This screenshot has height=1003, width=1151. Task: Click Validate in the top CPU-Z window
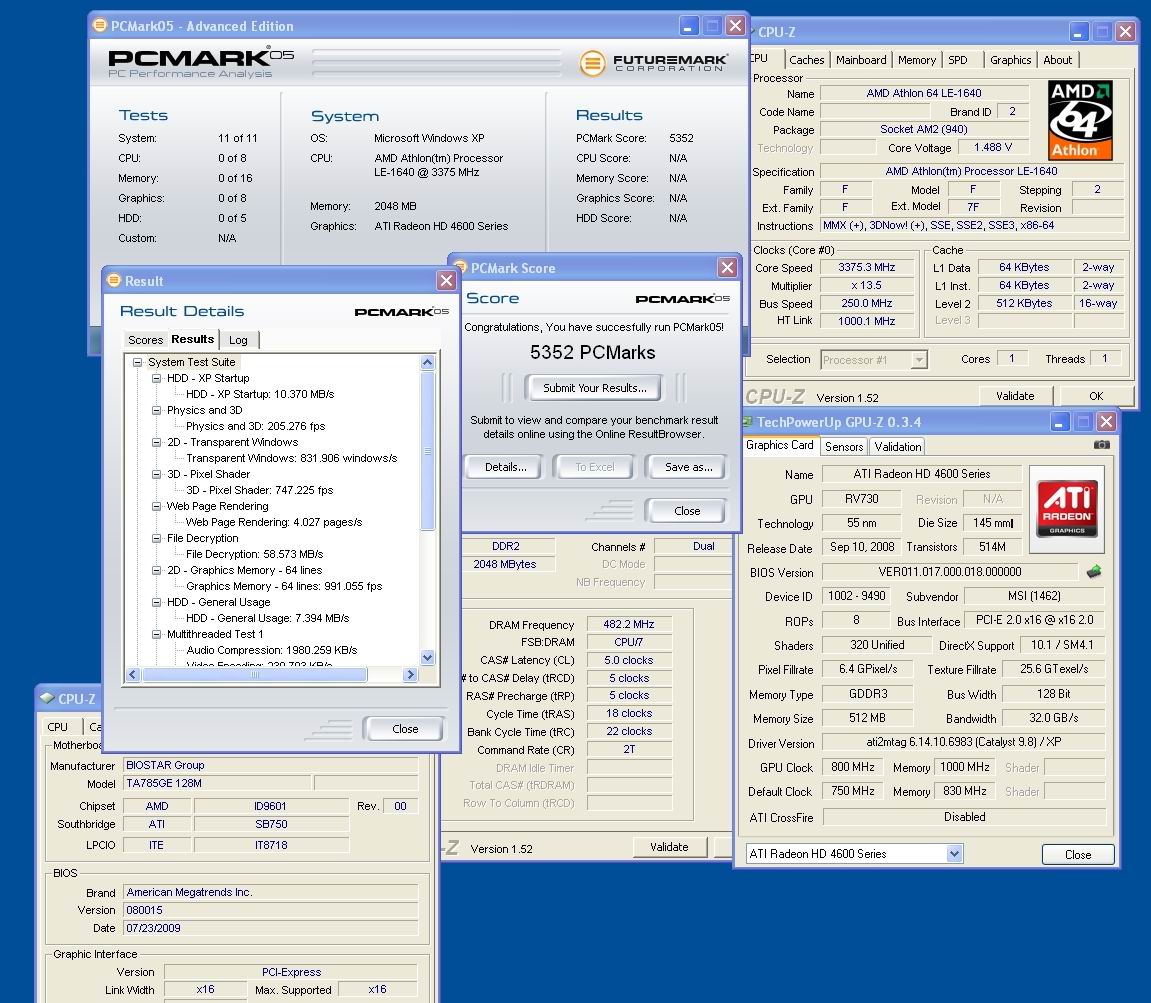[1015, 396]
